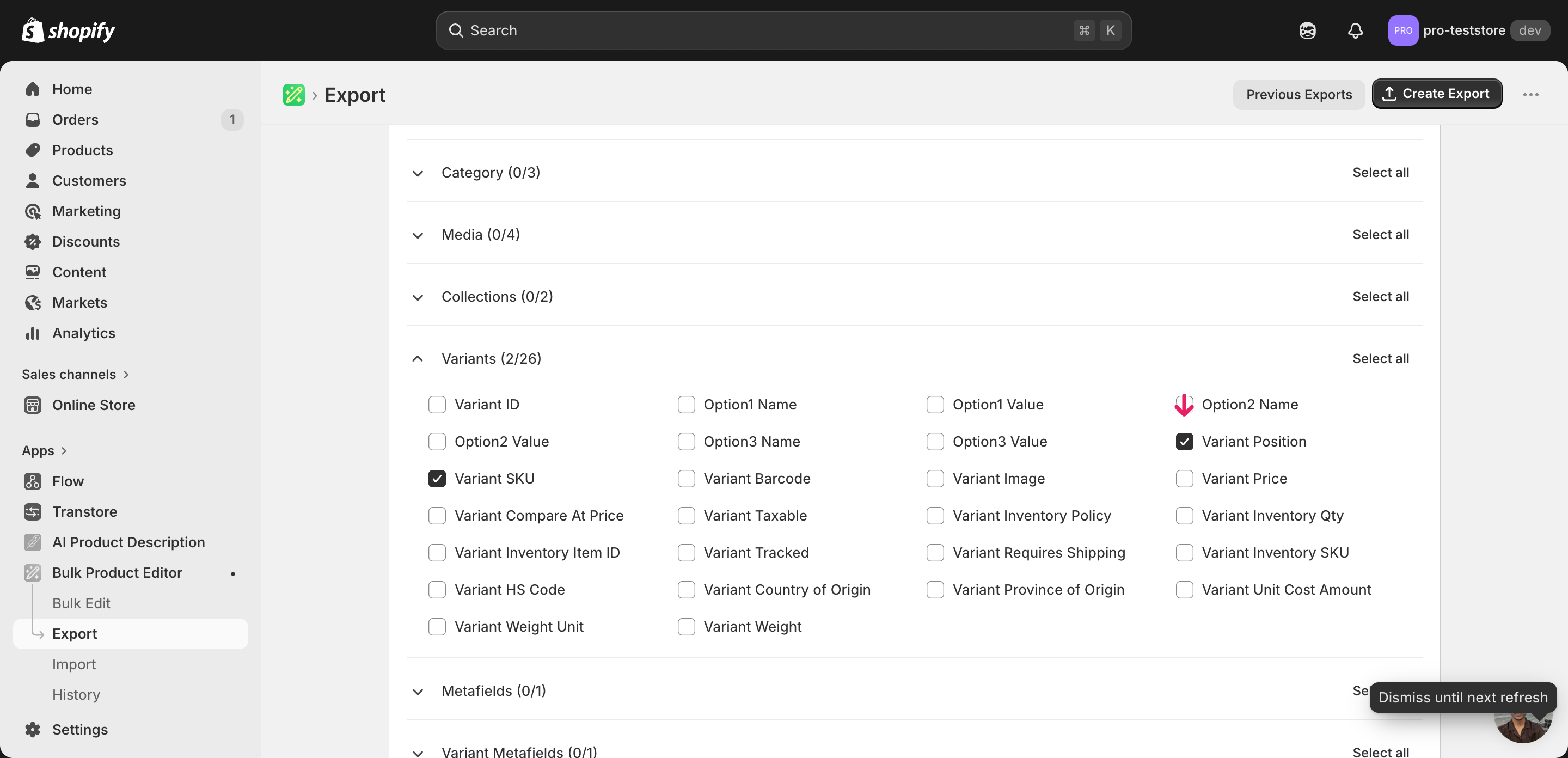Screen dimensions: 1568x758
Task: Open History in sidebar
Action: pyautogui.click(x=76, y=694)
